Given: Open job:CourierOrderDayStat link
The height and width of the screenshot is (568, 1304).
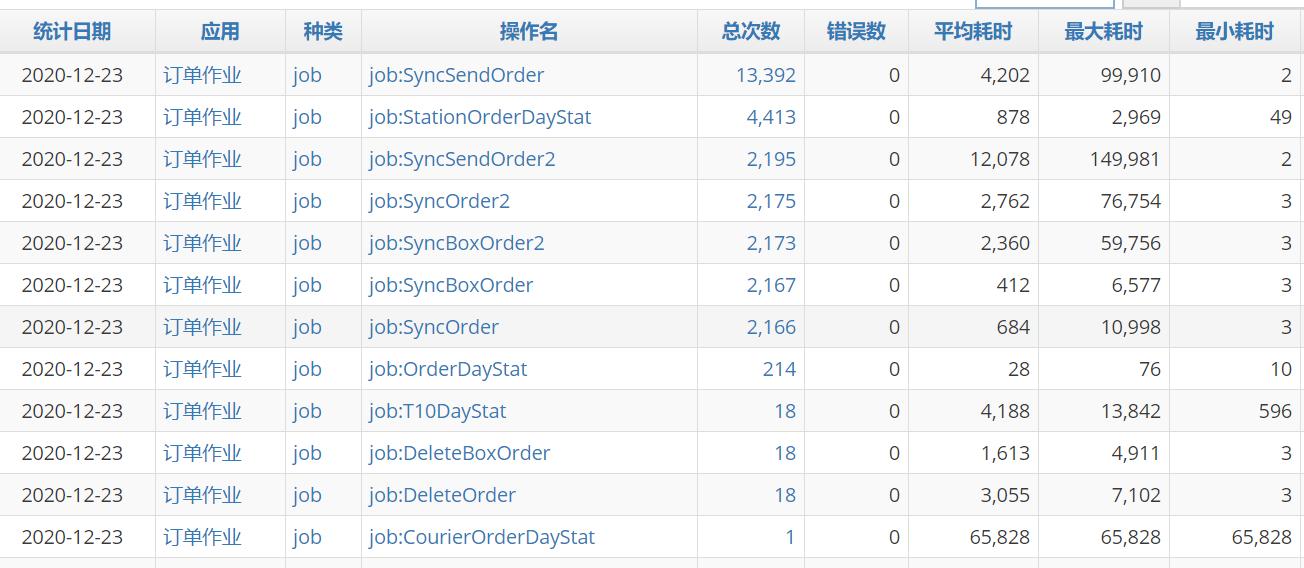Looking at the screenshot, I should pyautogui.click(x=481, y=537).
